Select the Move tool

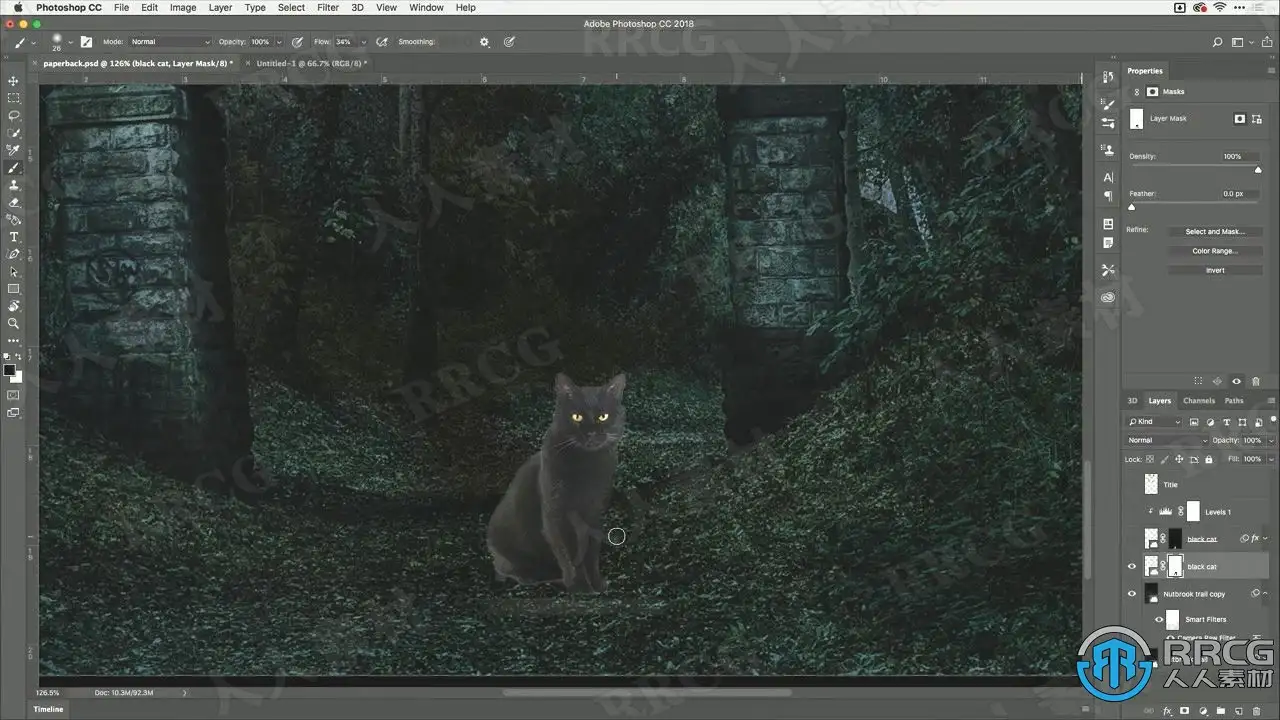14,81
